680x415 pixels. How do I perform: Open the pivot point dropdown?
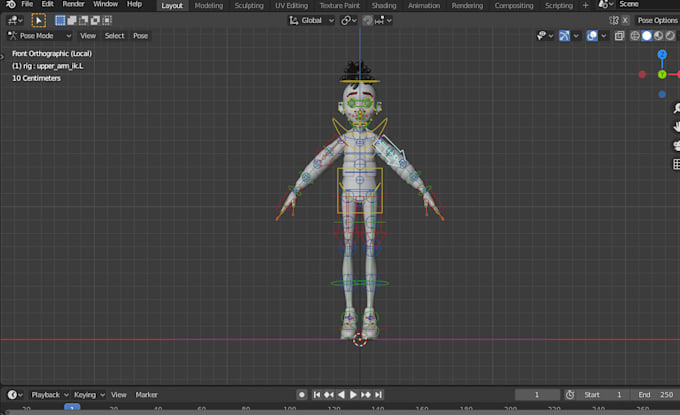coord(349,20)
